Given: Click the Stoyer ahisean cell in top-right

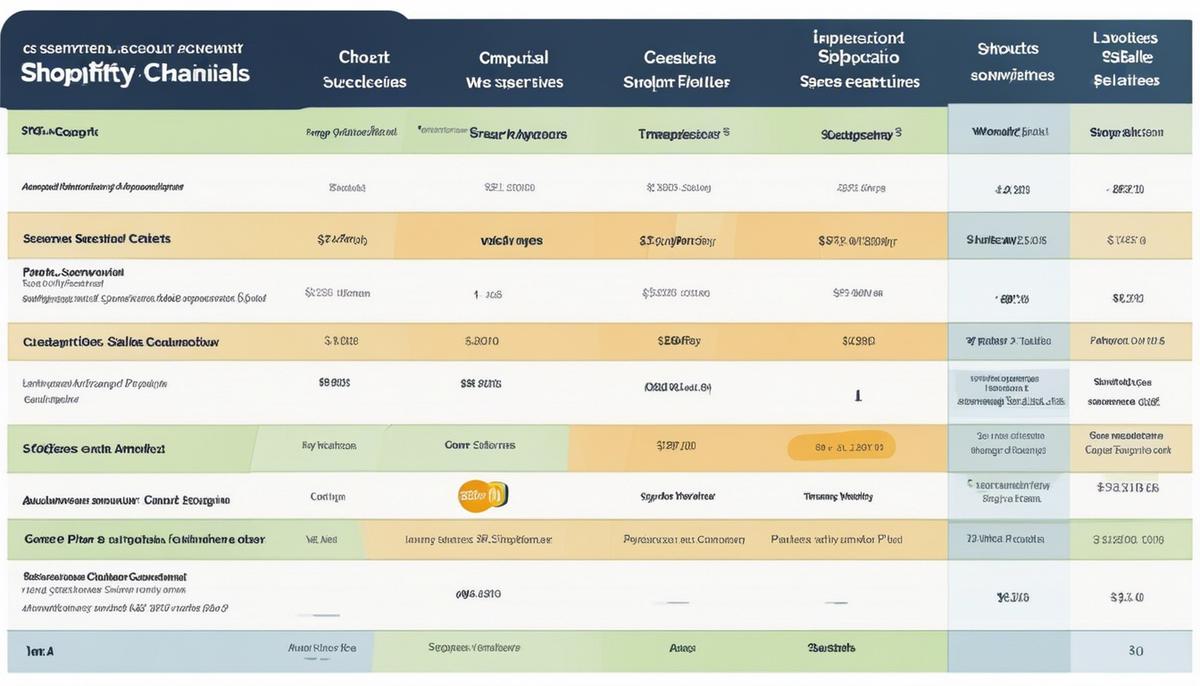Looking at the screenshot, I should [1126, 132].
